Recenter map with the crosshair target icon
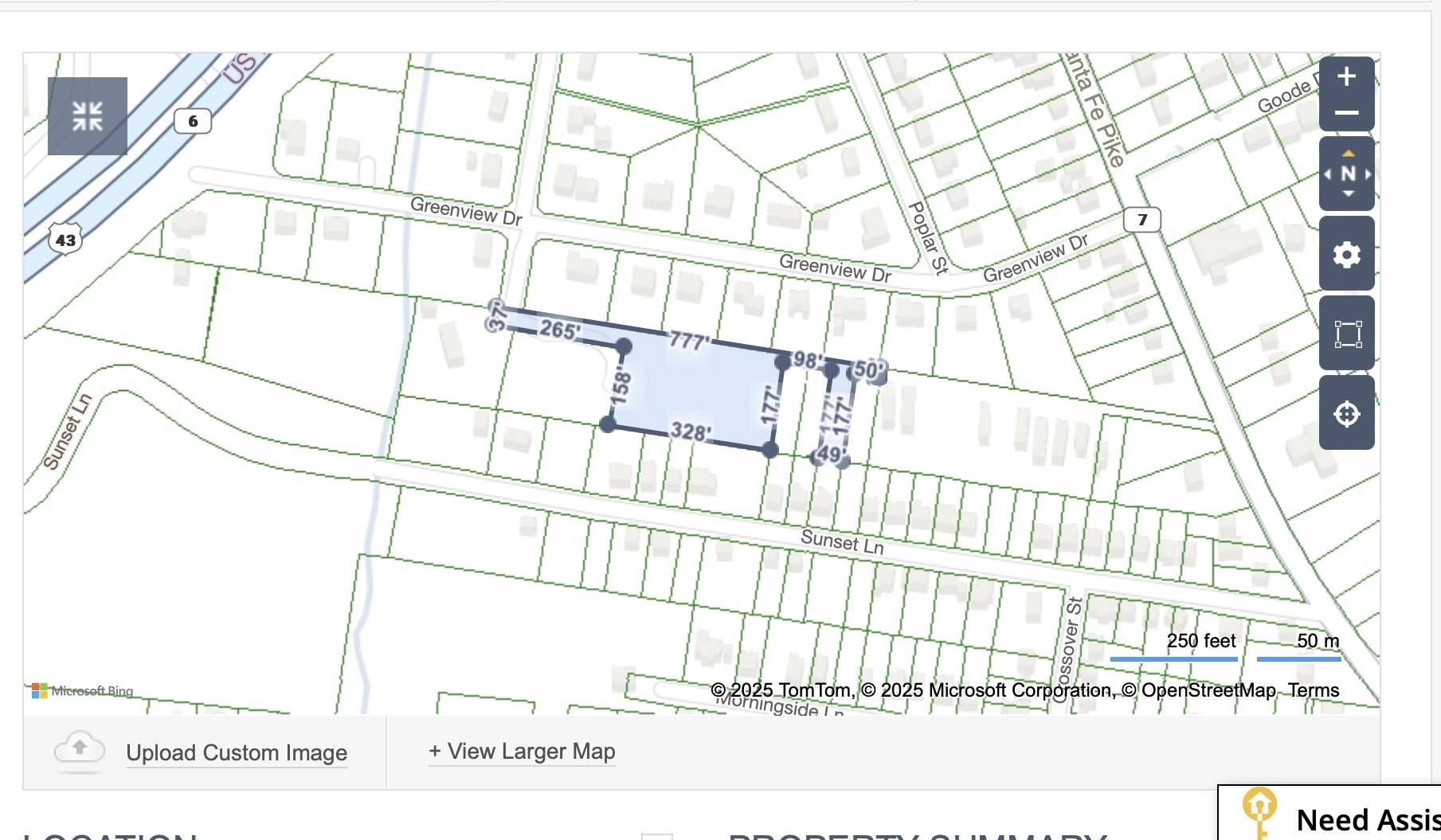 1346,414
